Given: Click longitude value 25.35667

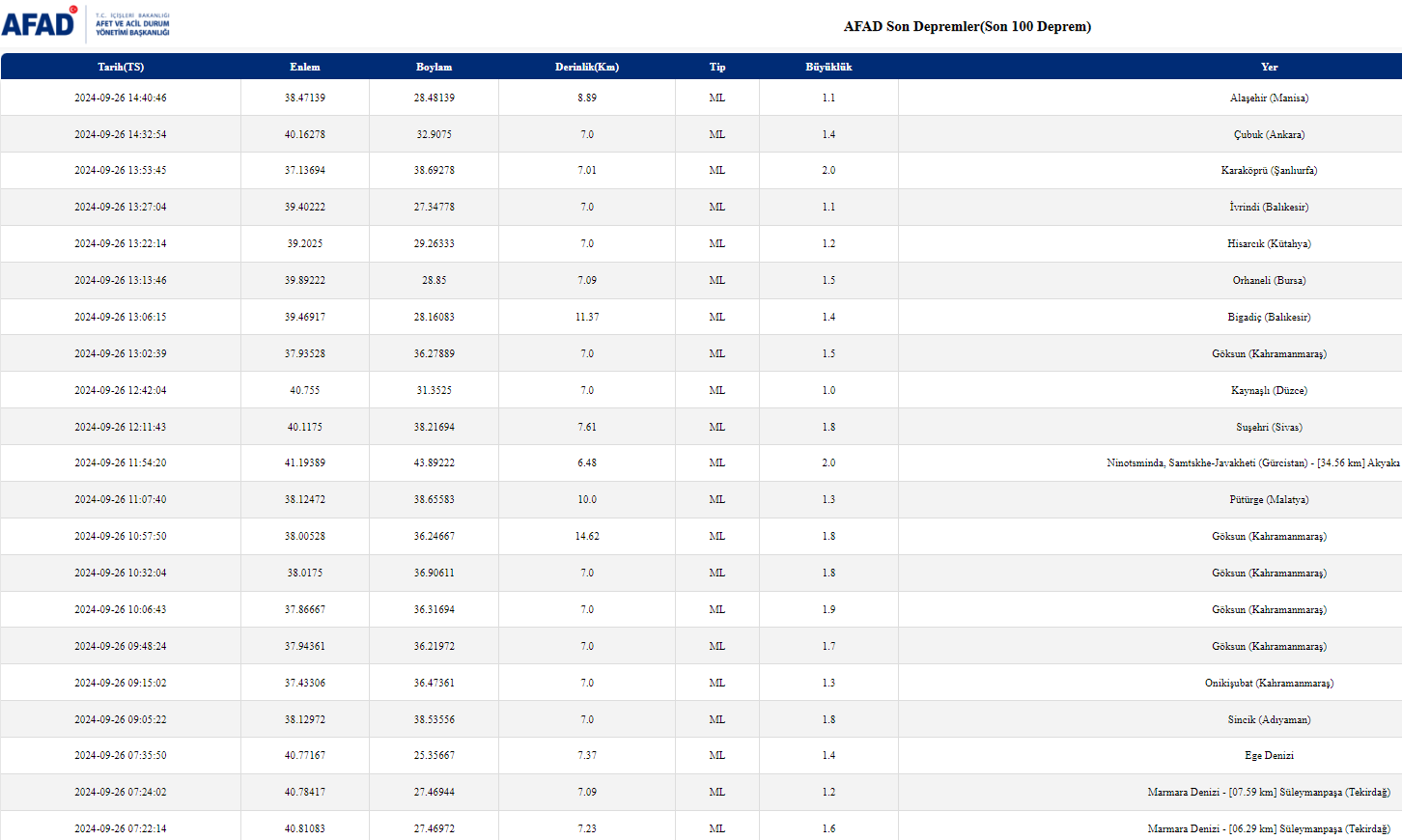Looking at the screenshot, I should pos(435,755).
